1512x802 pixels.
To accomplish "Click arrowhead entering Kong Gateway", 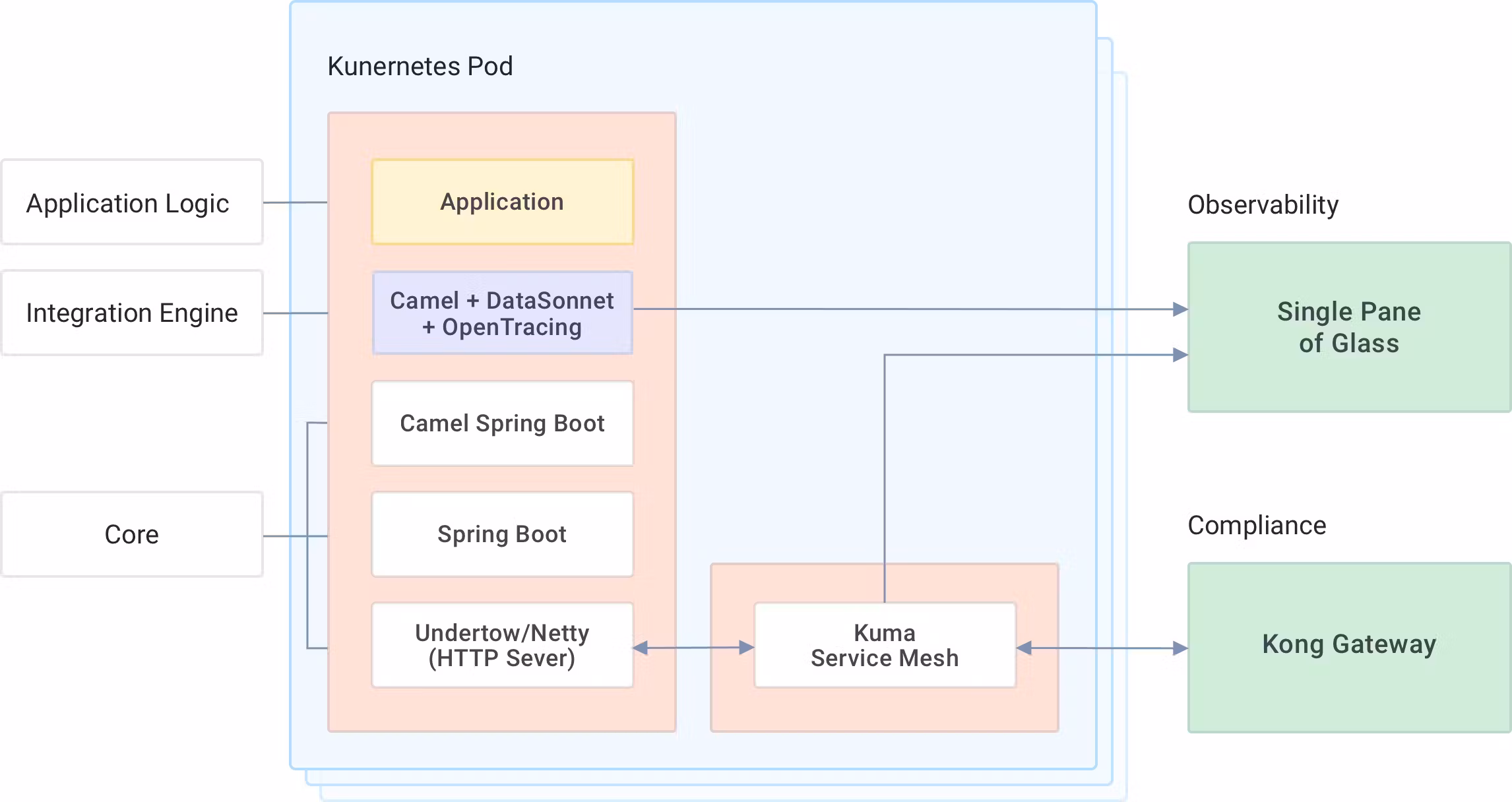I will [1180, 648].
